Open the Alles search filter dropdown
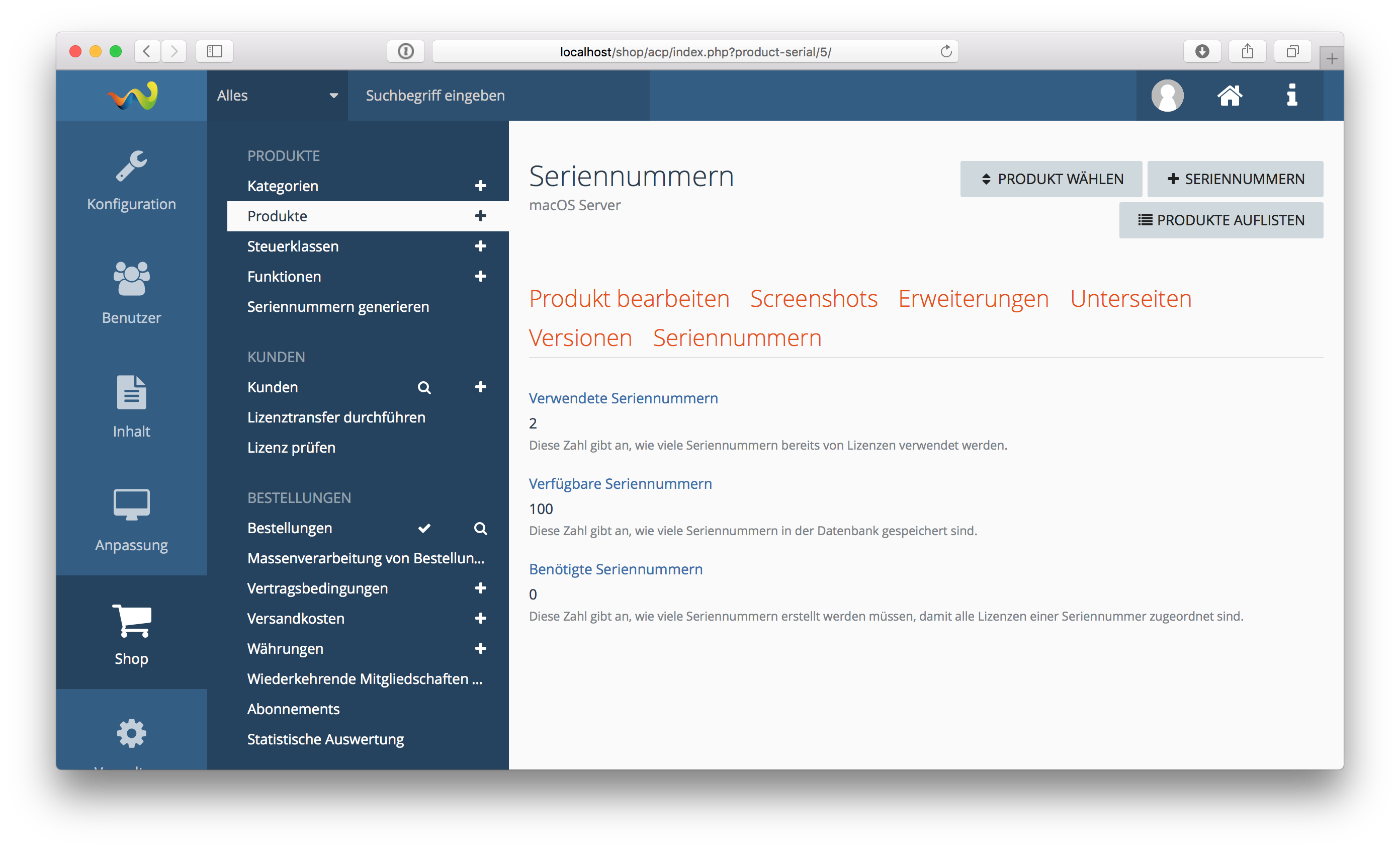Screen dimensions: 1400x850 [x=277, y=96]
